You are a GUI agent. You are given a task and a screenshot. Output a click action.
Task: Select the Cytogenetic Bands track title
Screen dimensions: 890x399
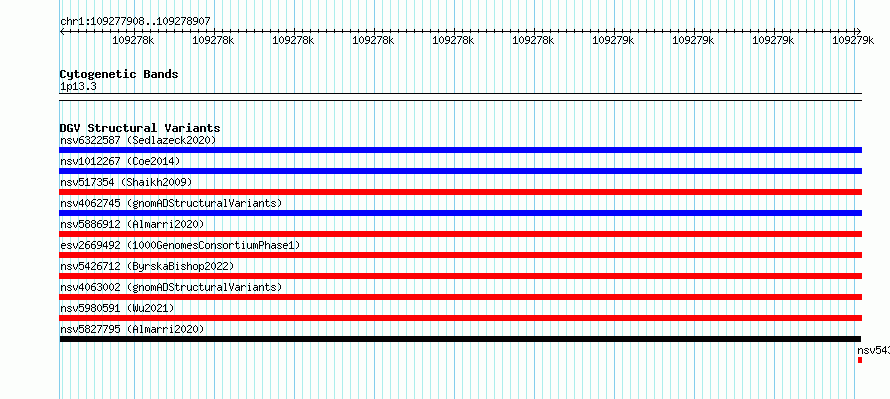click(119, 74)
